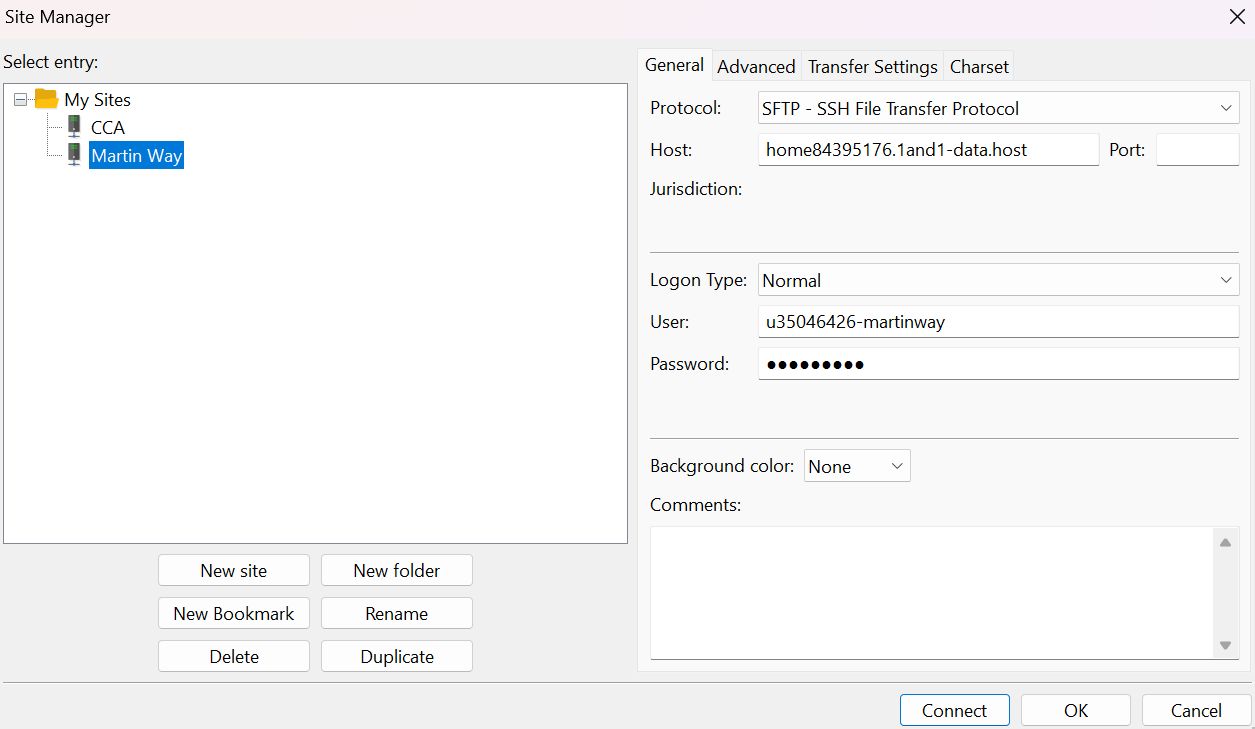Click the My Sites folder icon

pyautogui.click(x=46, y=99)
